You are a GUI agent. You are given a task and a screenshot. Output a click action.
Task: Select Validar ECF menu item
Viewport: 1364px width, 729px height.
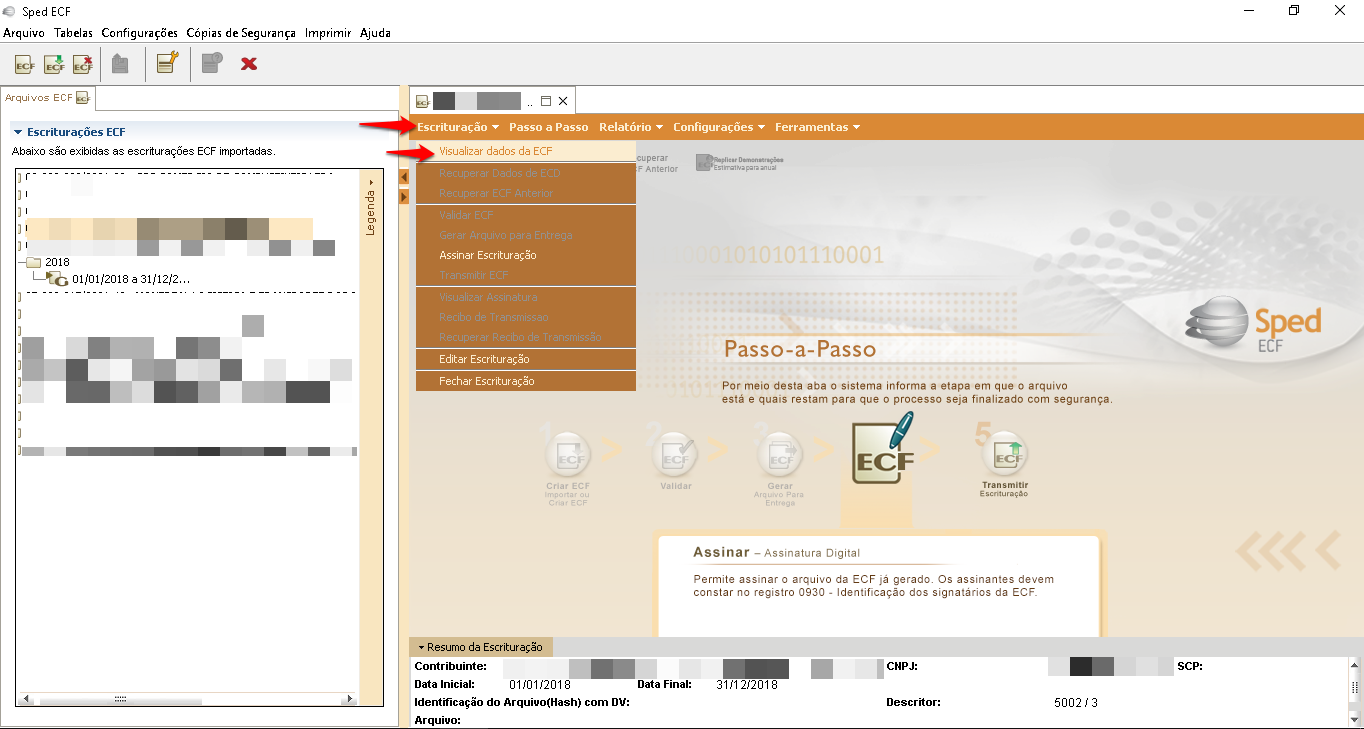(x=526, y=215)
